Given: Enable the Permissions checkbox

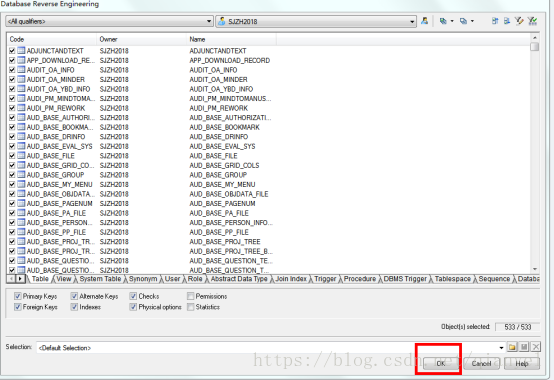Looking at the screenshot, I should click(x=190, y=296).
